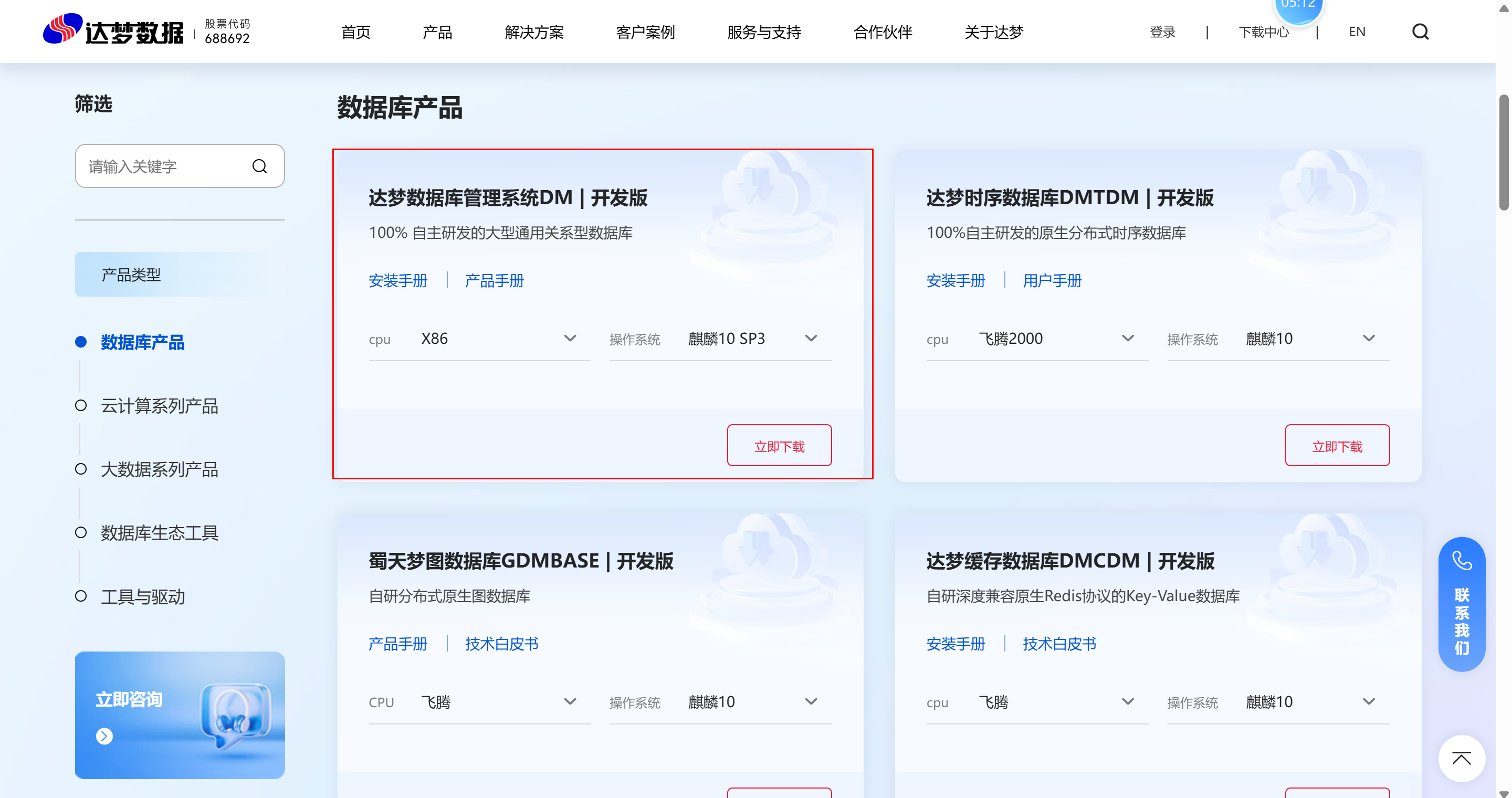Click the 立即咨询 banner
The width and height of the screenshot is (1512, 798).
[180, 715]
